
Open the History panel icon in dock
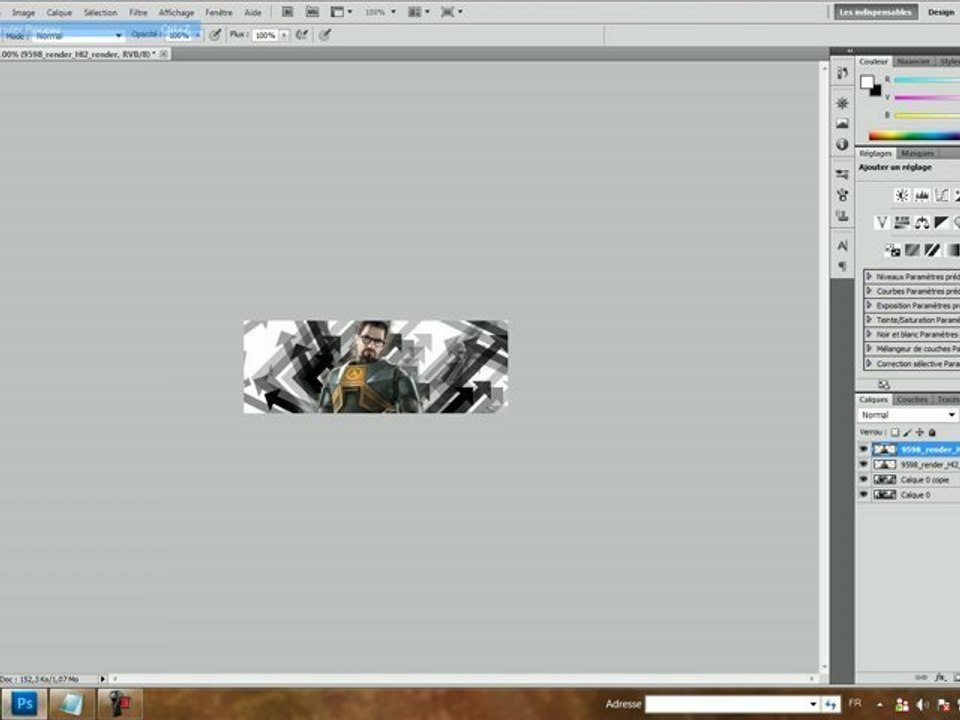842,73
